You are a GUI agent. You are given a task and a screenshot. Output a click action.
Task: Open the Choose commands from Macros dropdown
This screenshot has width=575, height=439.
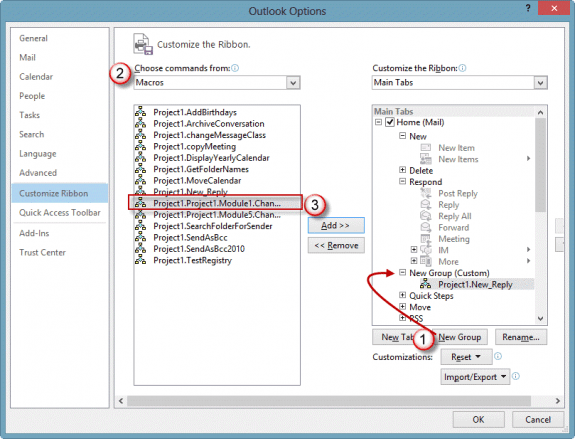coord(293,83)
